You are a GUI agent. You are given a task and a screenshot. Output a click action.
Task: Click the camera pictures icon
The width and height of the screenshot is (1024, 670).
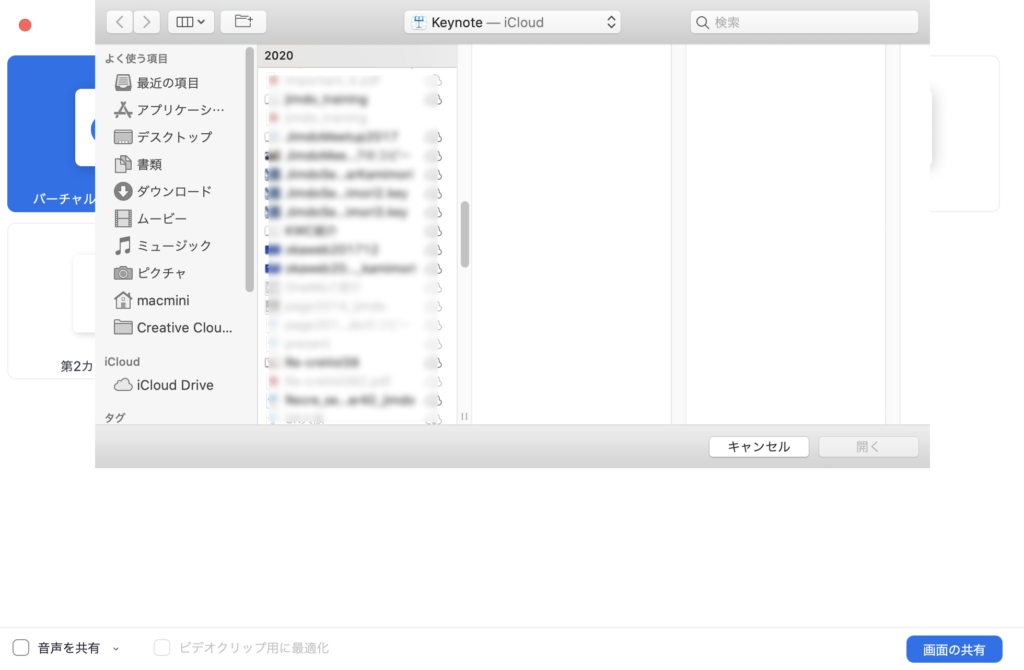tap(123, 273)
